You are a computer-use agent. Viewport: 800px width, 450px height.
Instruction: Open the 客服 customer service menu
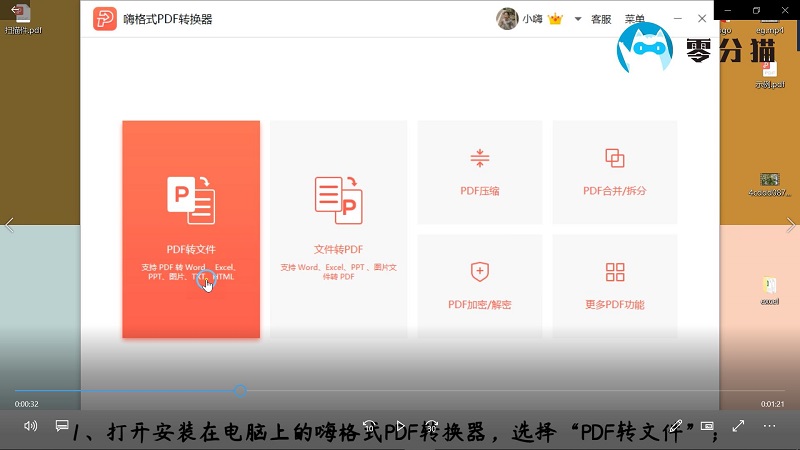pyautogui.click(x=601, y=19)
